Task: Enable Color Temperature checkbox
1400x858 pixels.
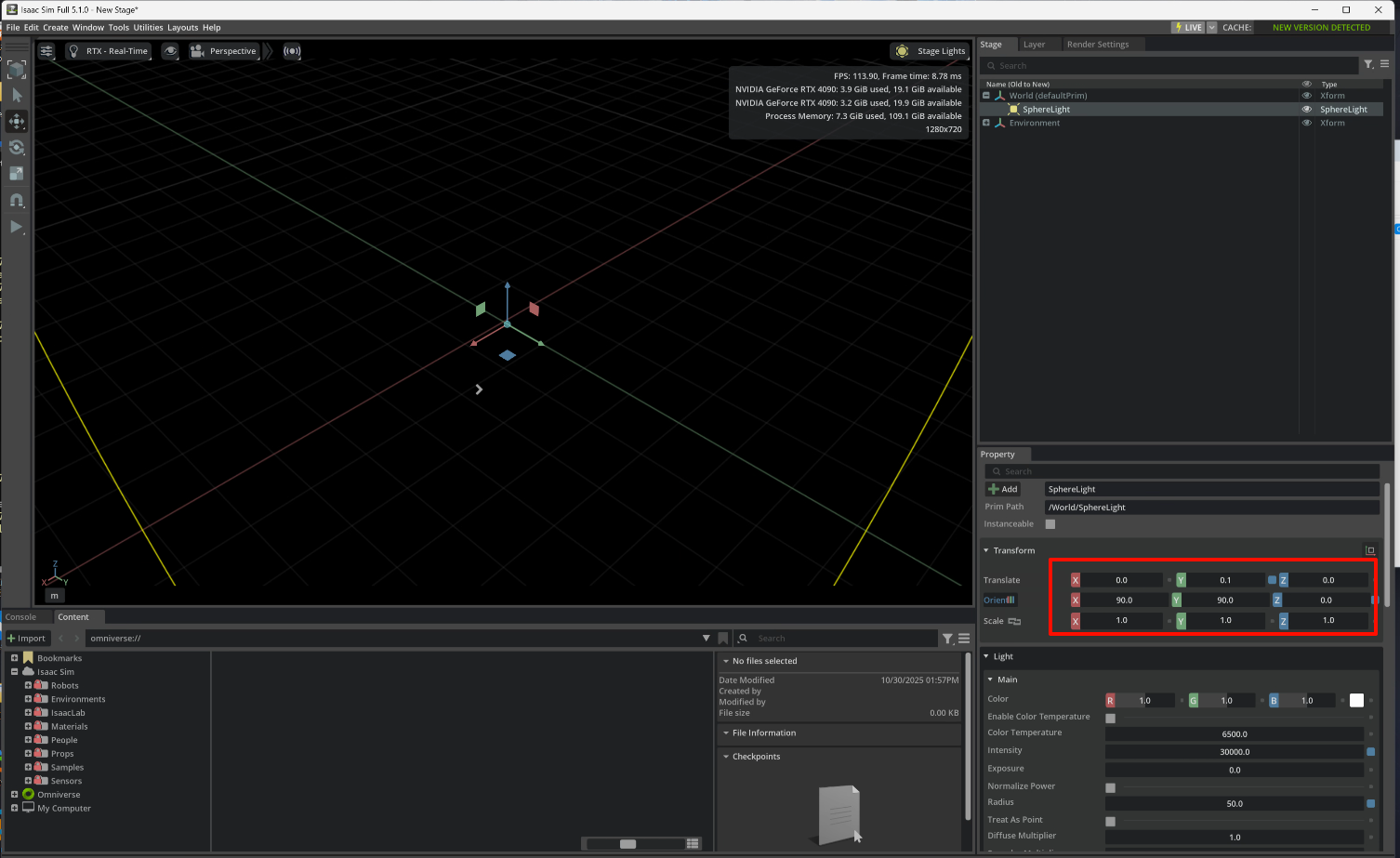Action: click(1110, 718)
